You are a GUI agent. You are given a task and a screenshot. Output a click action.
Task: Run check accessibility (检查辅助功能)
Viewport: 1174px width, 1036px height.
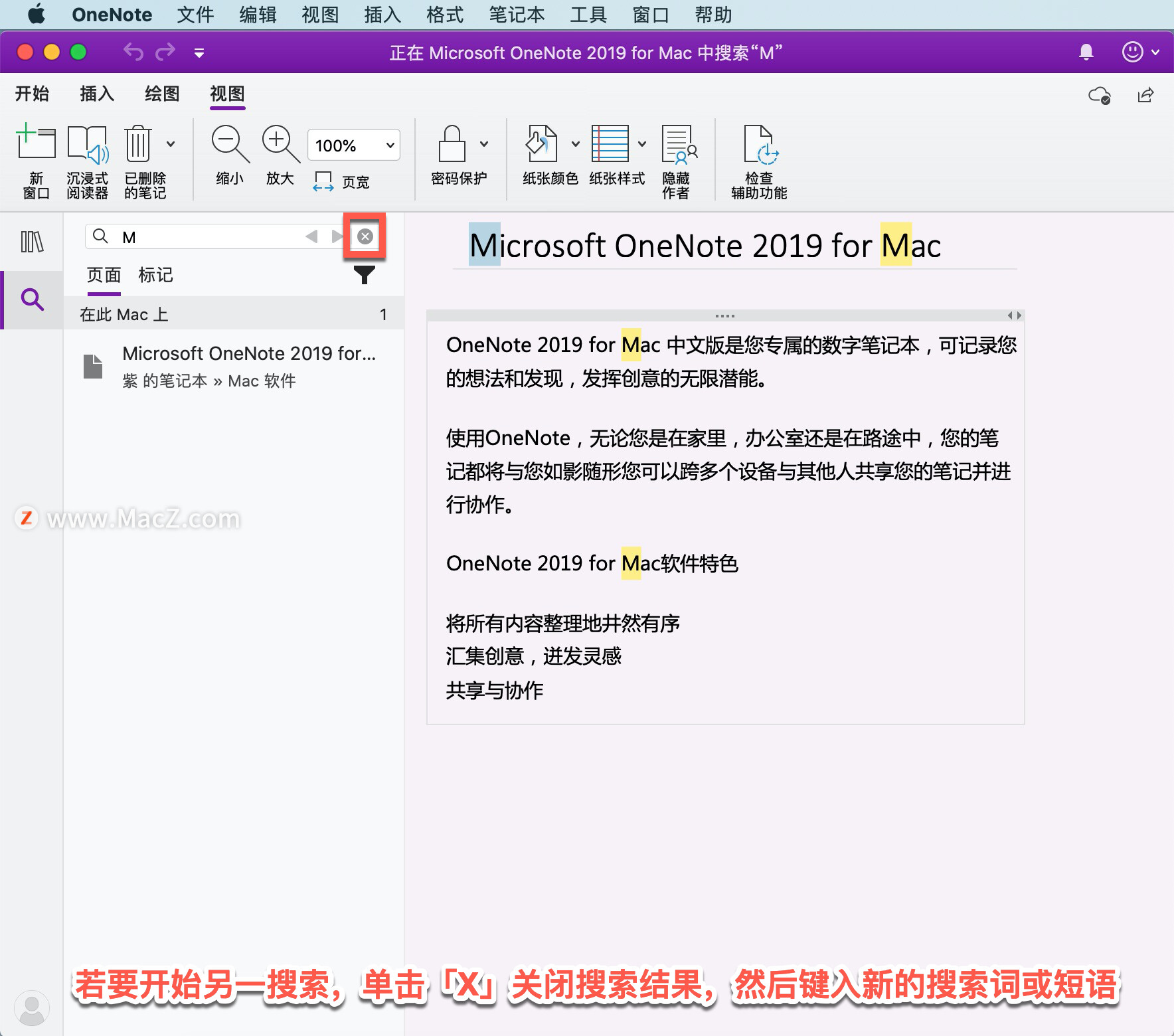(759, 161)
